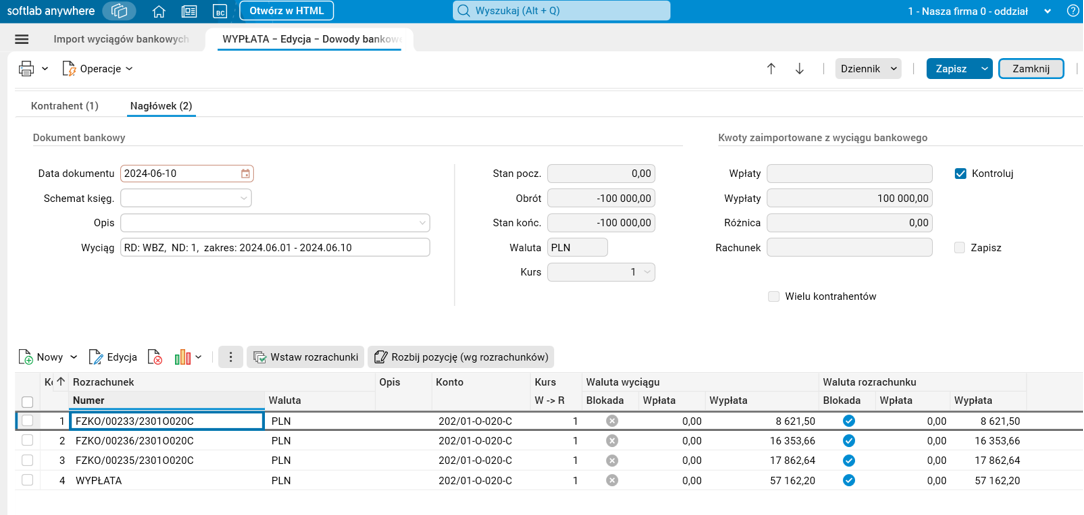Click the home icon in top bar
This screenshot has width=1084, height=515.
159,11
